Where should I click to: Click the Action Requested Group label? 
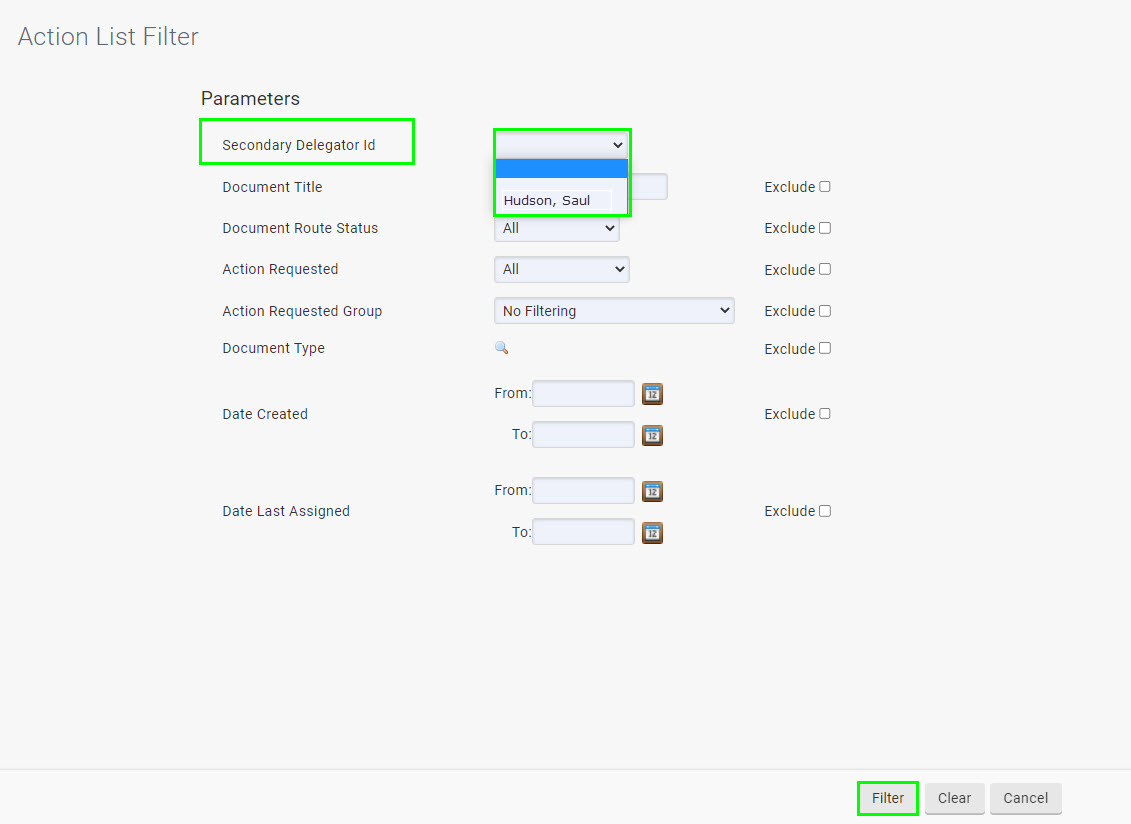click(x=302, y=311)
